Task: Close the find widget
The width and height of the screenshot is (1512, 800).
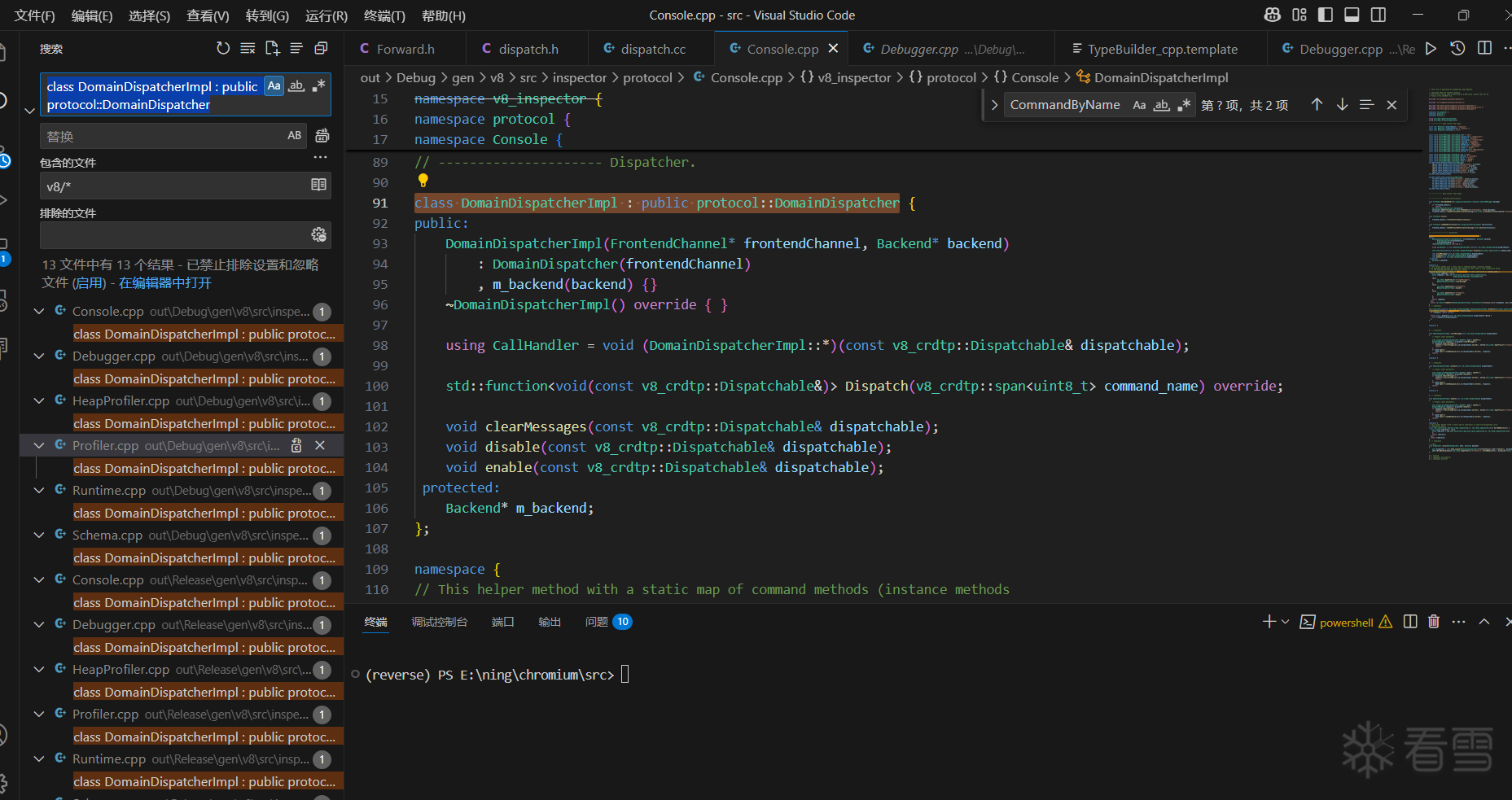Action: click(x=1391, y=105)
